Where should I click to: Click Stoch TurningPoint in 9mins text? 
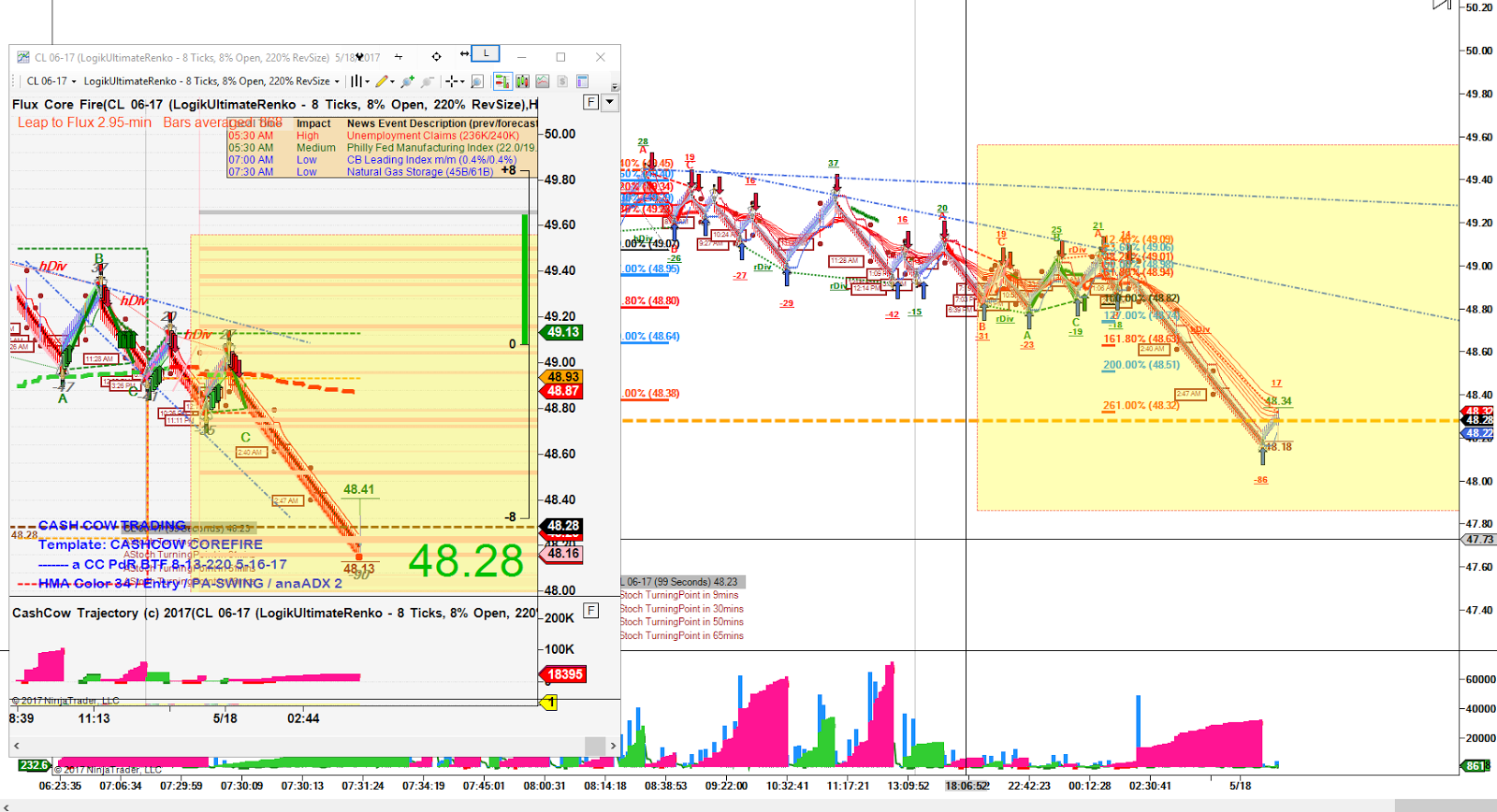[679, 595]
